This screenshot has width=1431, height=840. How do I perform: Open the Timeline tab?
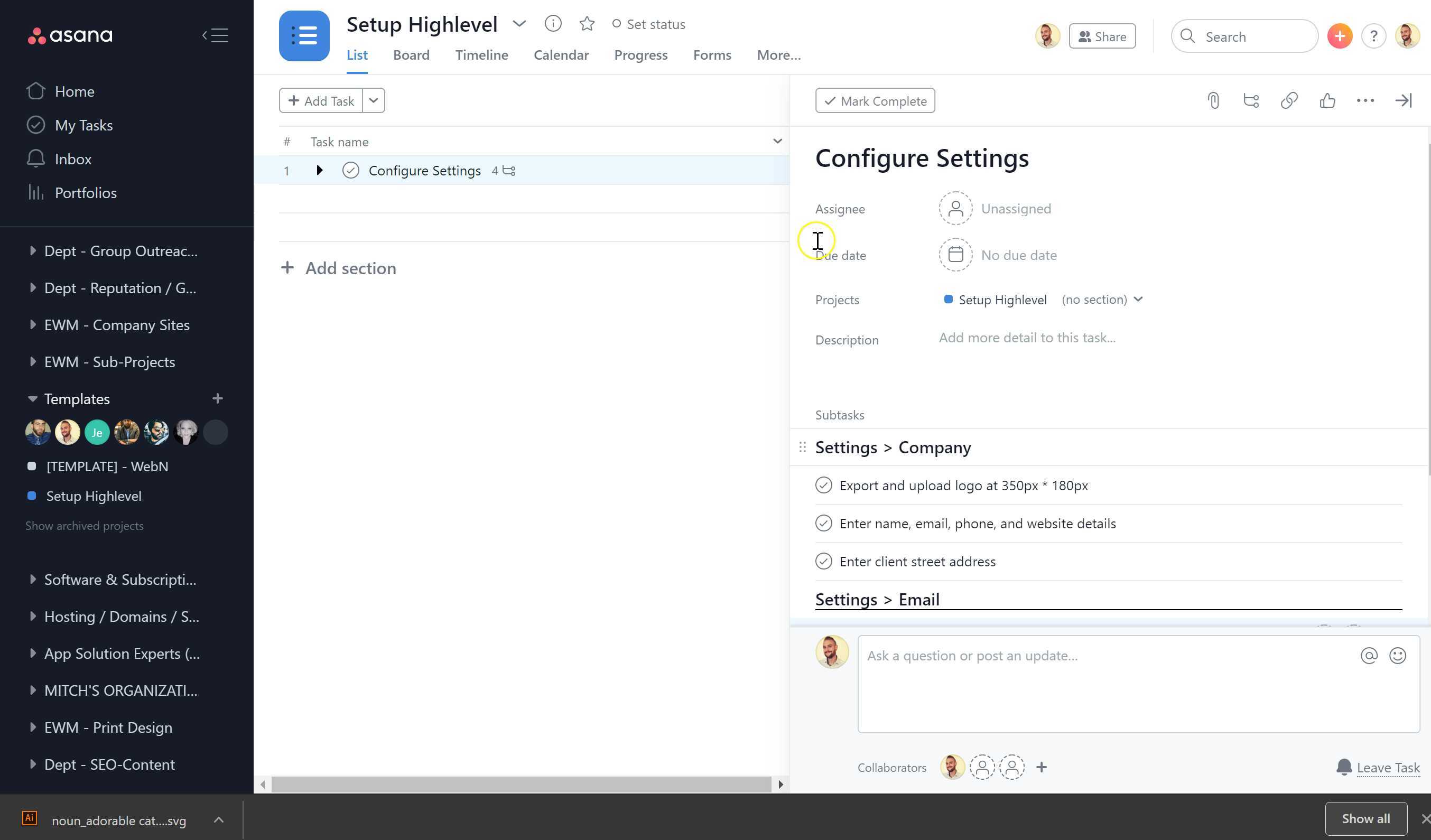[x=481, y=55]
